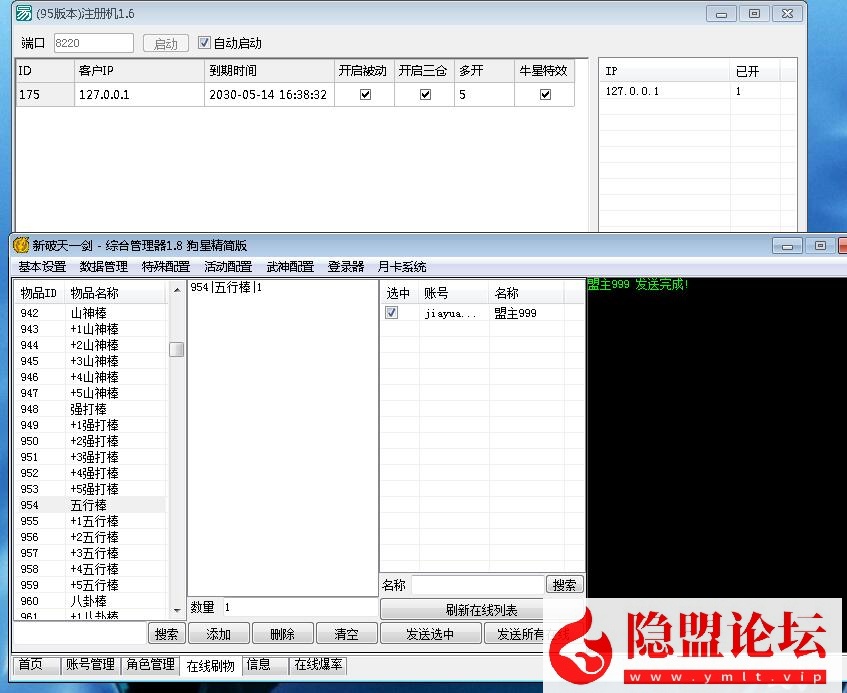
Task: Deselect the 盟主999 account checkbox
Action: tap(390, 313)
